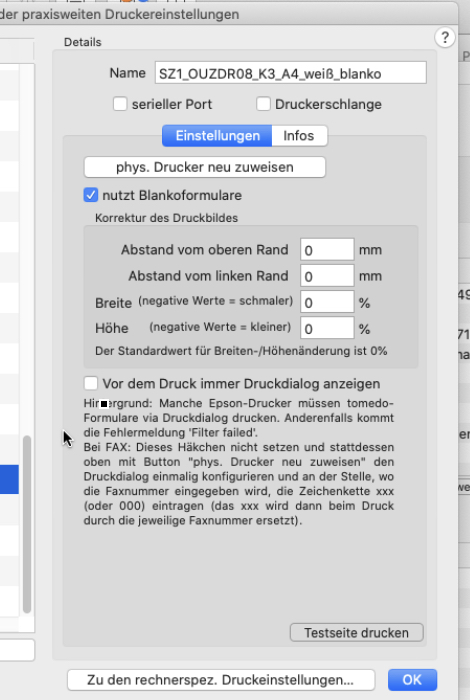Click the Abstand vom linken Rand field
Image resolution: width=470 pixels, height=700 pixels.
(327, 276)
